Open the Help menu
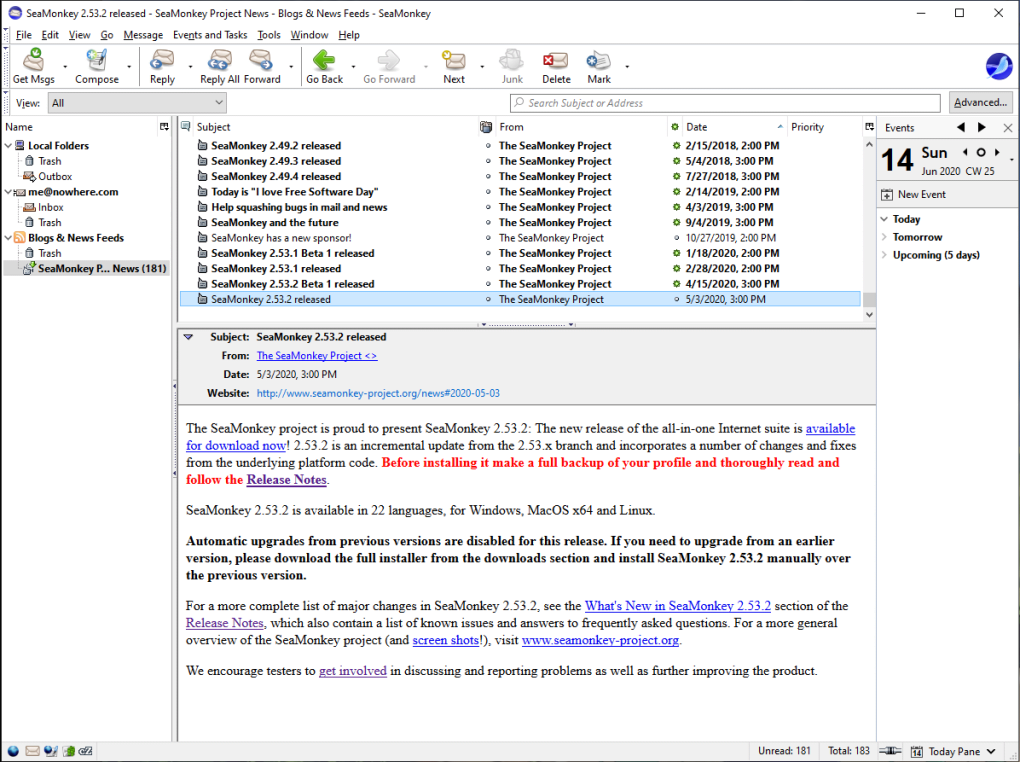 349,35
